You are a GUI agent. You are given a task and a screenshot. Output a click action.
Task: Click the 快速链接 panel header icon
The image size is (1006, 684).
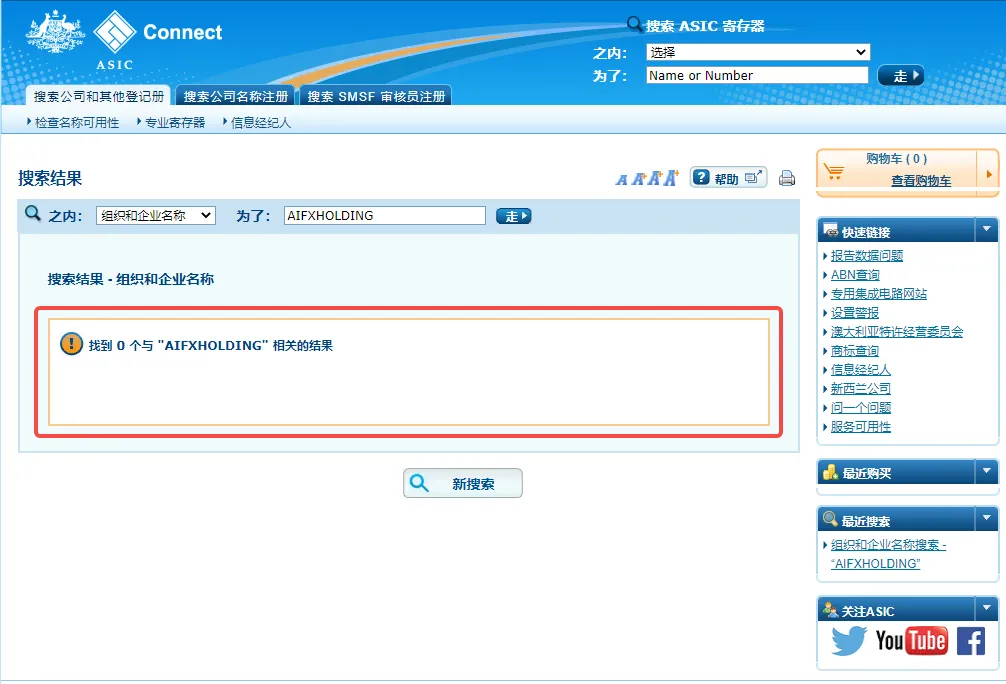(x=830, y=230)
